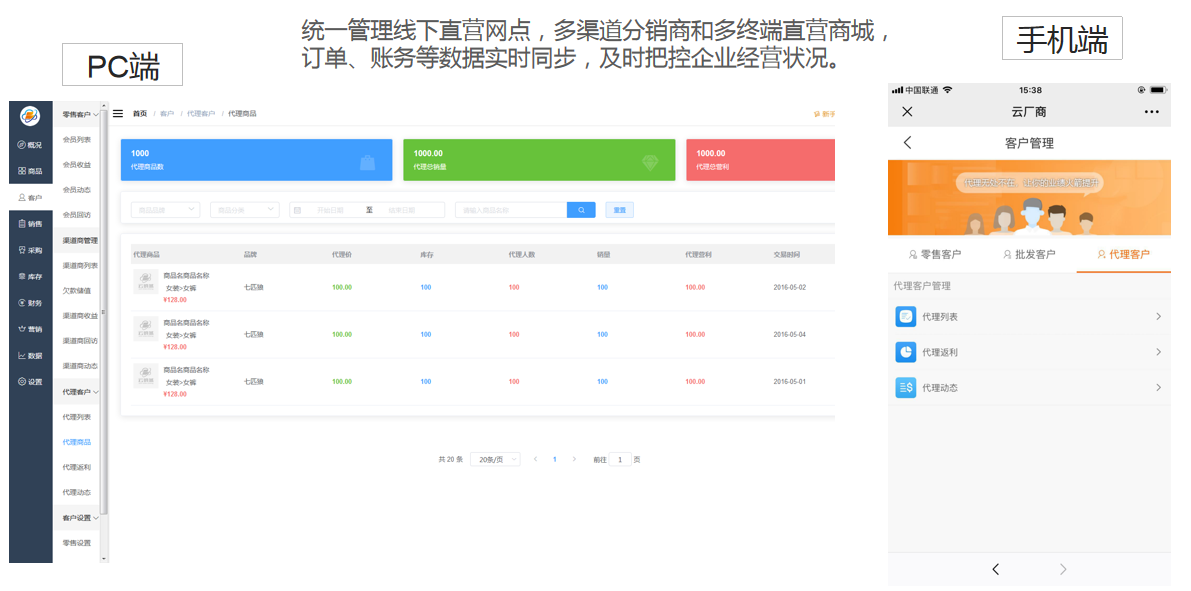Collapse the 代理客户 menu group
This screenshot has width=1191, height=591.
point(81,392)
